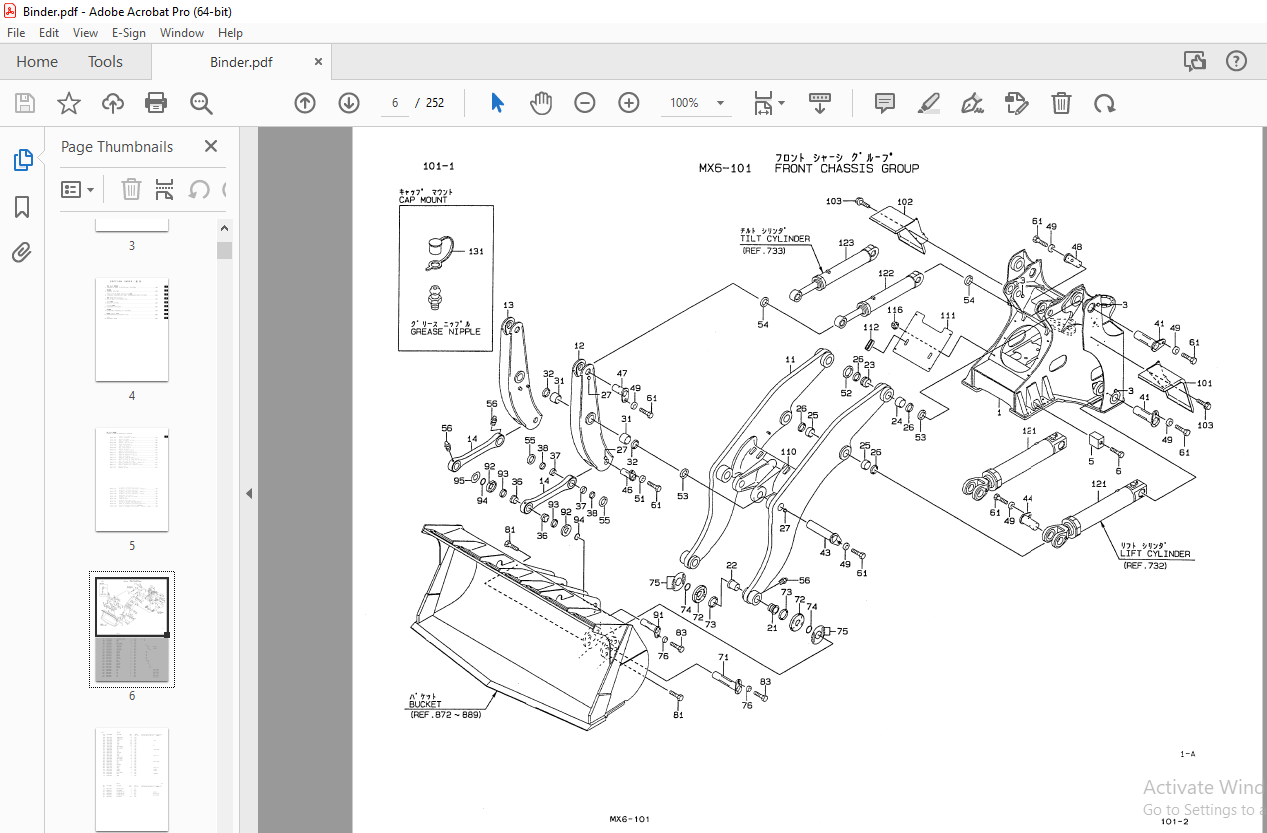
Task: Zoom out with minus icon
Action: coord(585,103)
